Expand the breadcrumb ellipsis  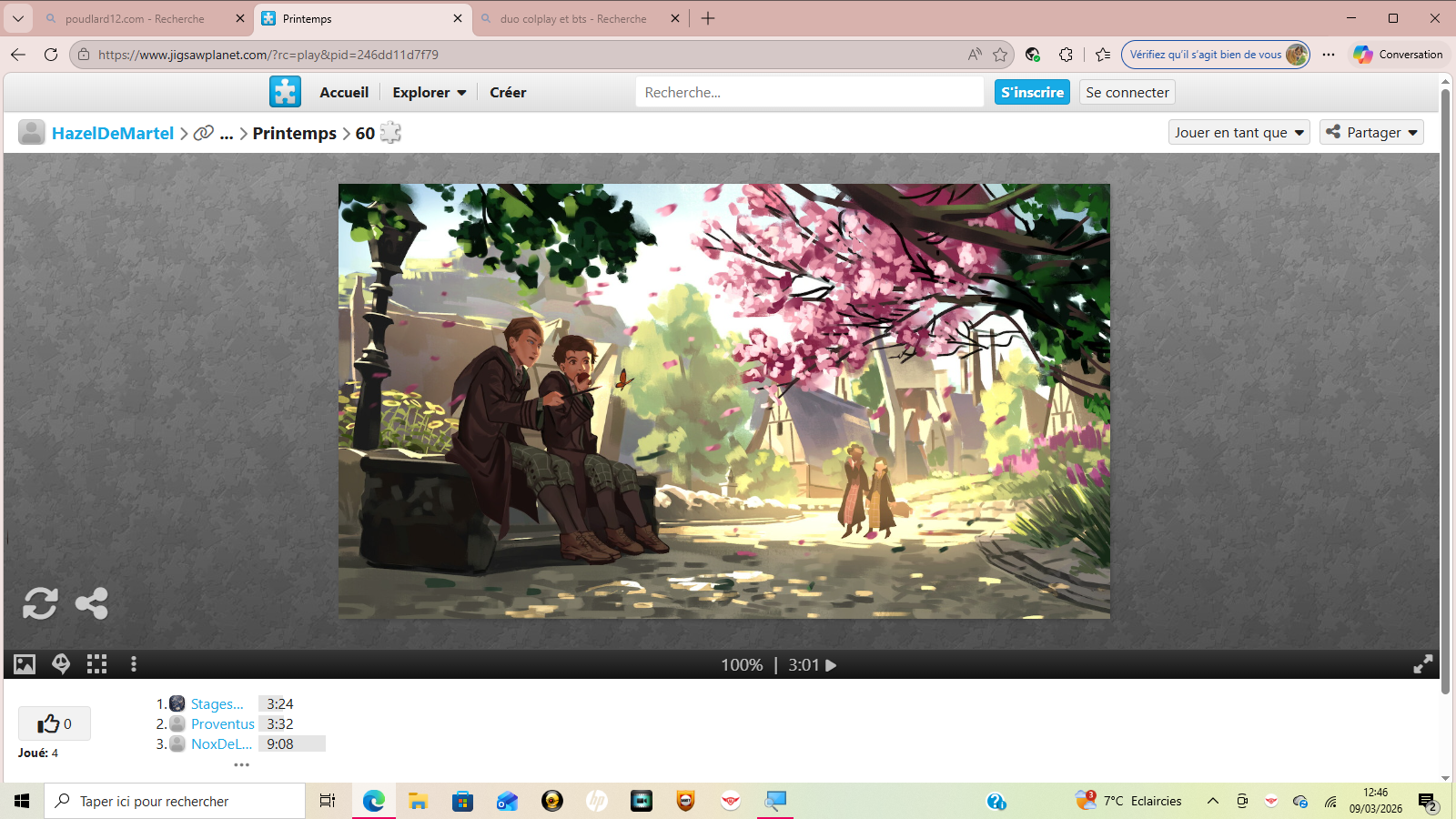pos(227,134)
